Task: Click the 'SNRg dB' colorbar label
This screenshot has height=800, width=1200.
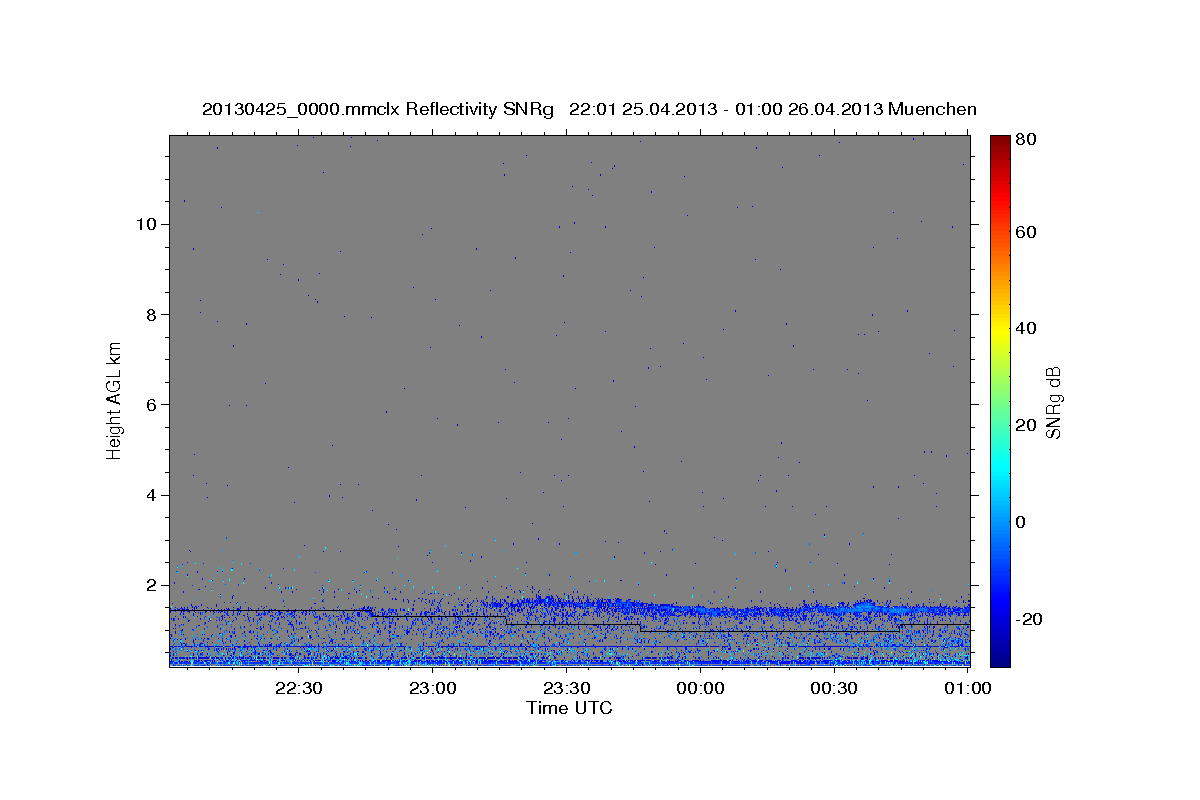Action: pos(1053,402)
